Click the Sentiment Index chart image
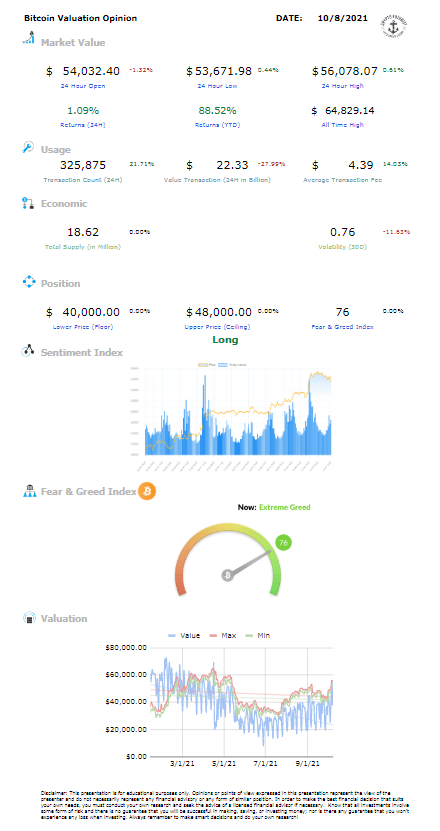Screen dimensions: 440x831 pos(231,417)
